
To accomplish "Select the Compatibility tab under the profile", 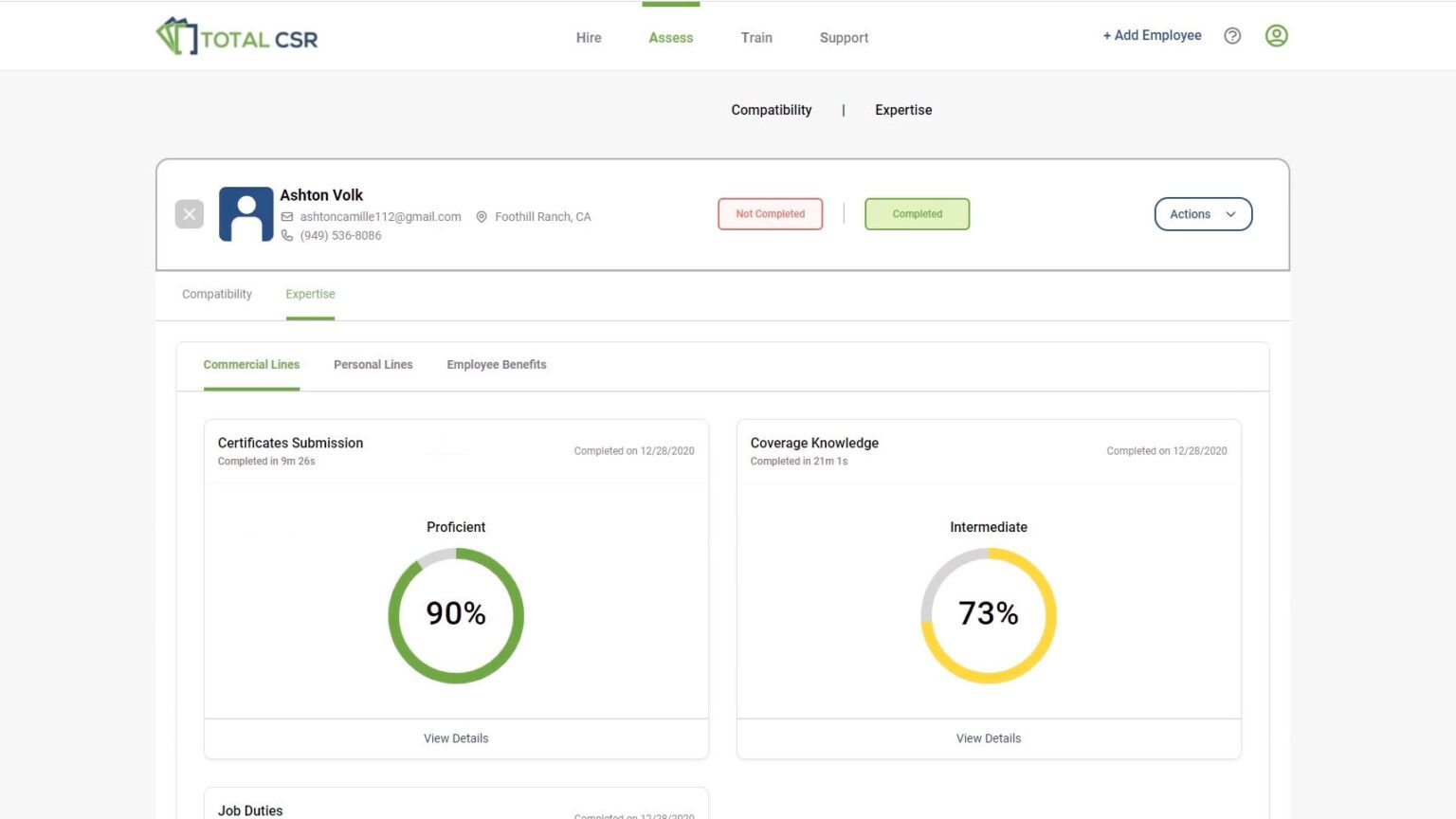I will 217,294.
